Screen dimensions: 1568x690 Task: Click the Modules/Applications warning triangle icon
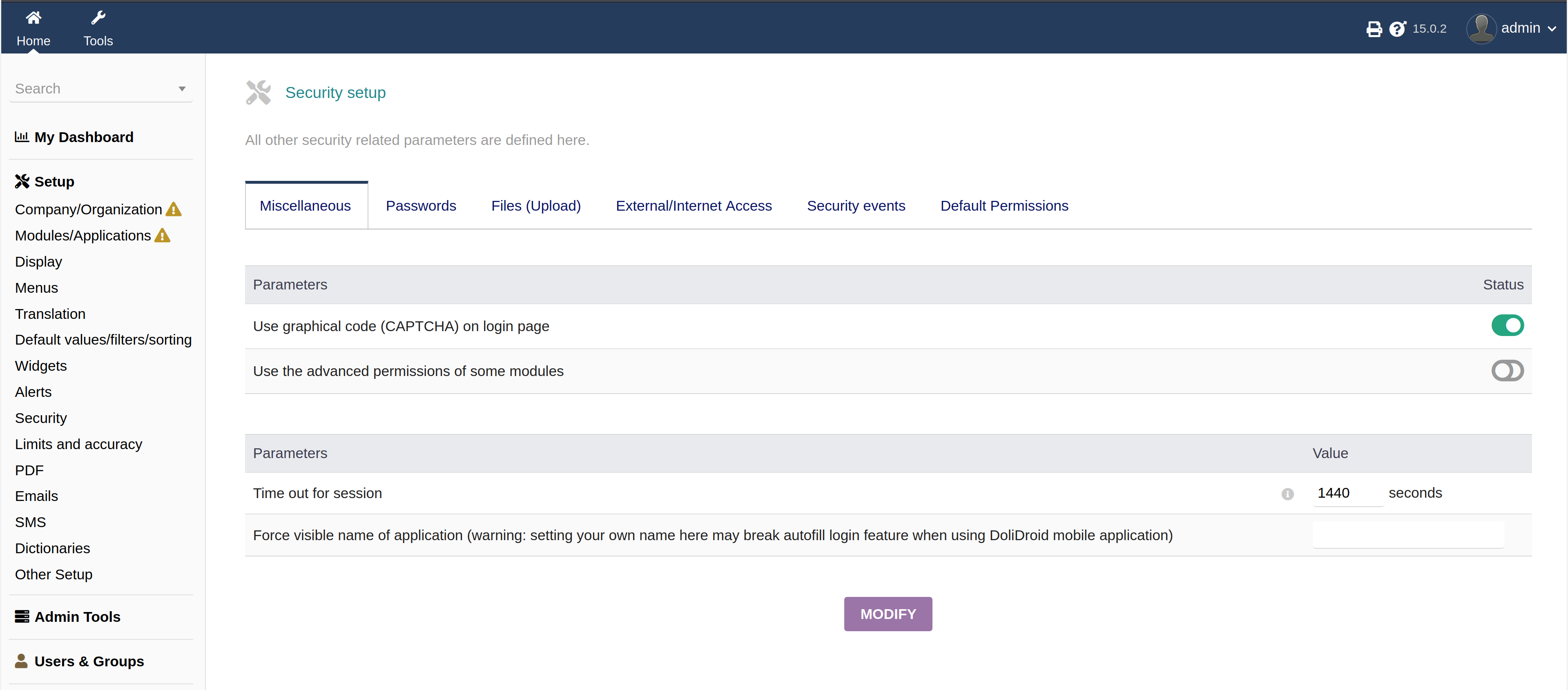(x=163, y=236)
